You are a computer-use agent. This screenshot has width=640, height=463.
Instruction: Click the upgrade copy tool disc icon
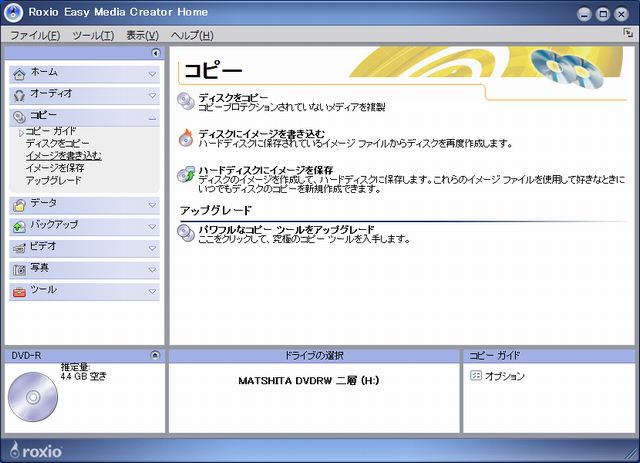(186, 233)
